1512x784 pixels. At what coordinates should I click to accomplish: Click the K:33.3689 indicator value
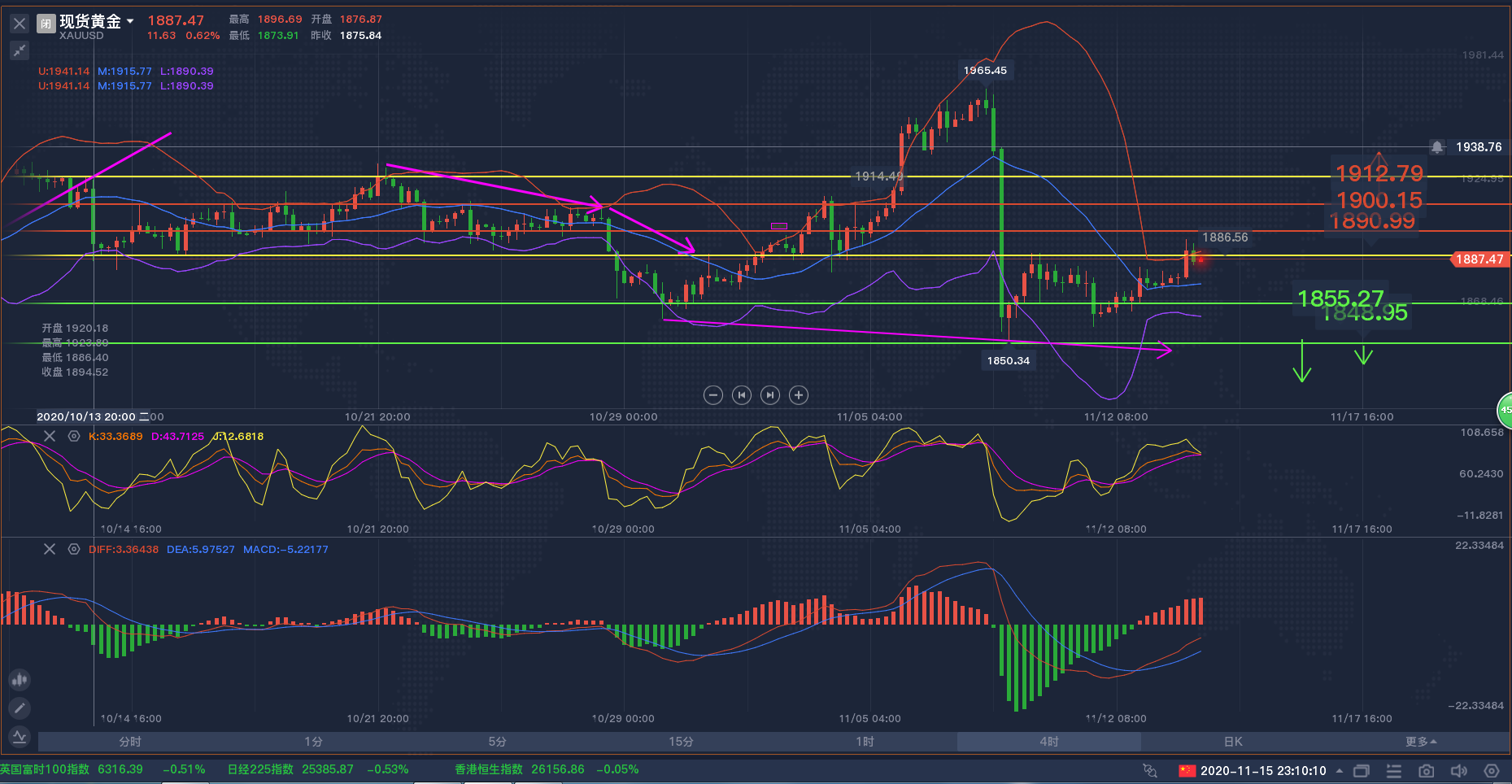click(x=115, y=437)
